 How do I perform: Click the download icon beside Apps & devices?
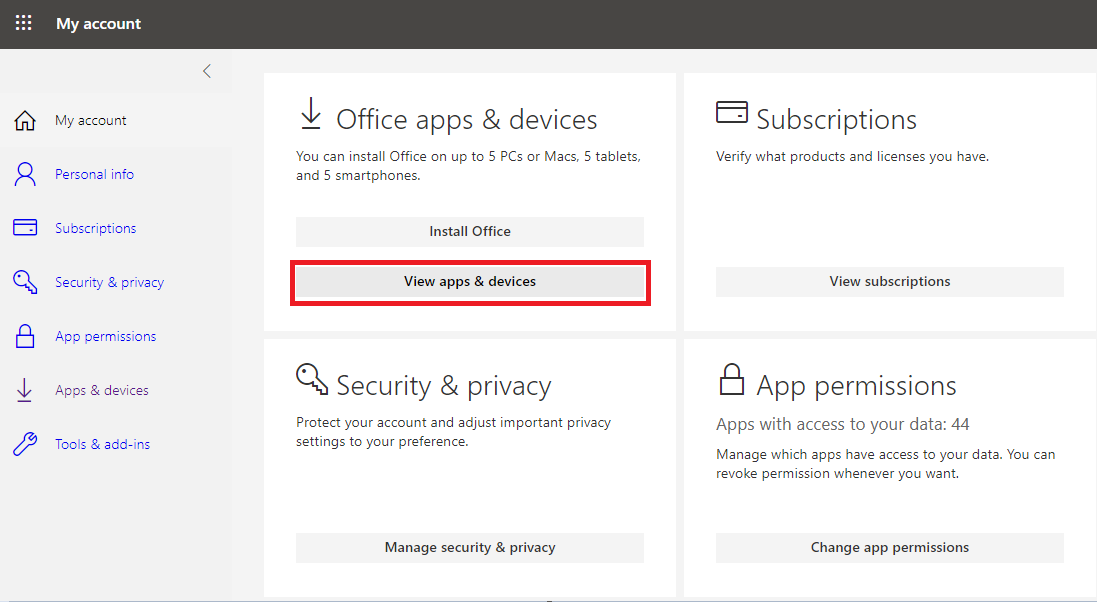click(x=24, y=390)
